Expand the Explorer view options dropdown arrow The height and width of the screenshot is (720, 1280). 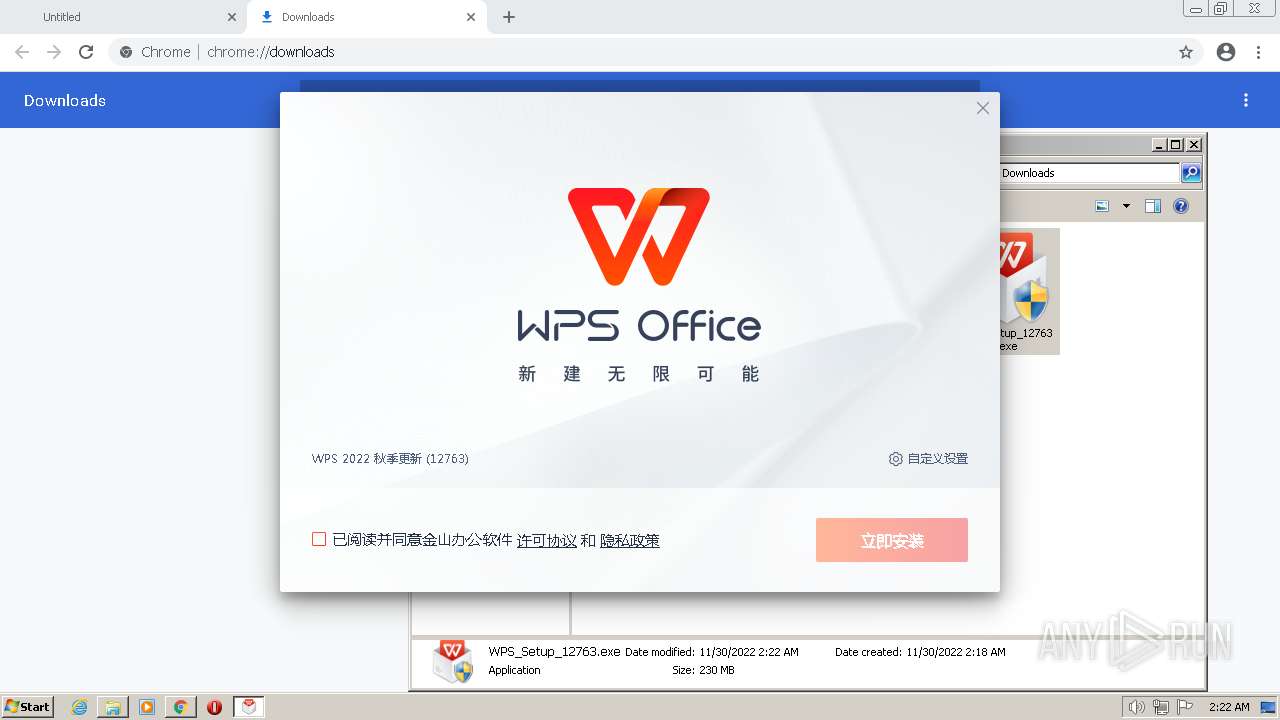pos(1126,206)
